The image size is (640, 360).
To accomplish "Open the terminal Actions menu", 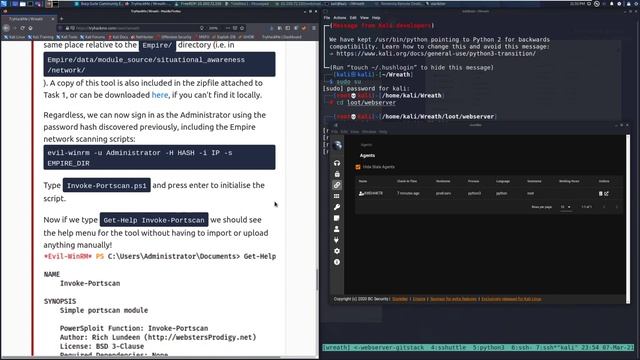I will (x=340, y=18).
